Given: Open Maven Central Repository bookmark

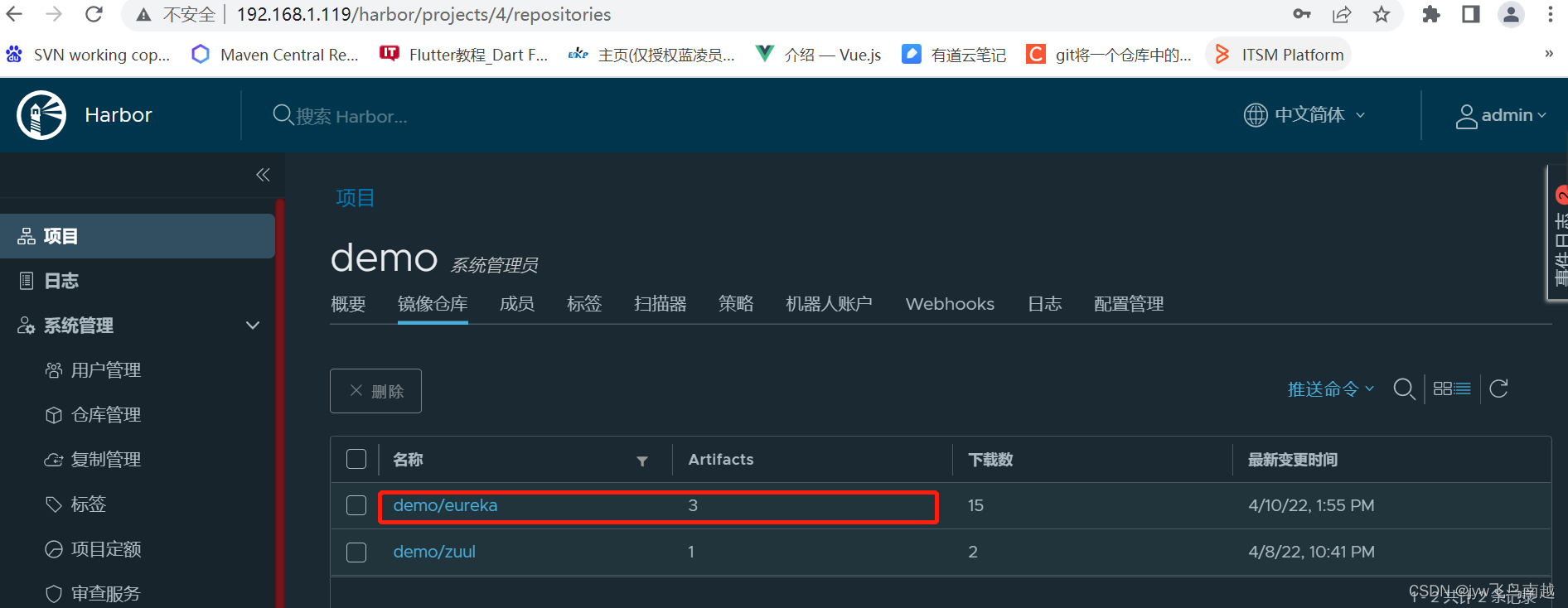Looking at the screenshot, I should coord(275,55).
